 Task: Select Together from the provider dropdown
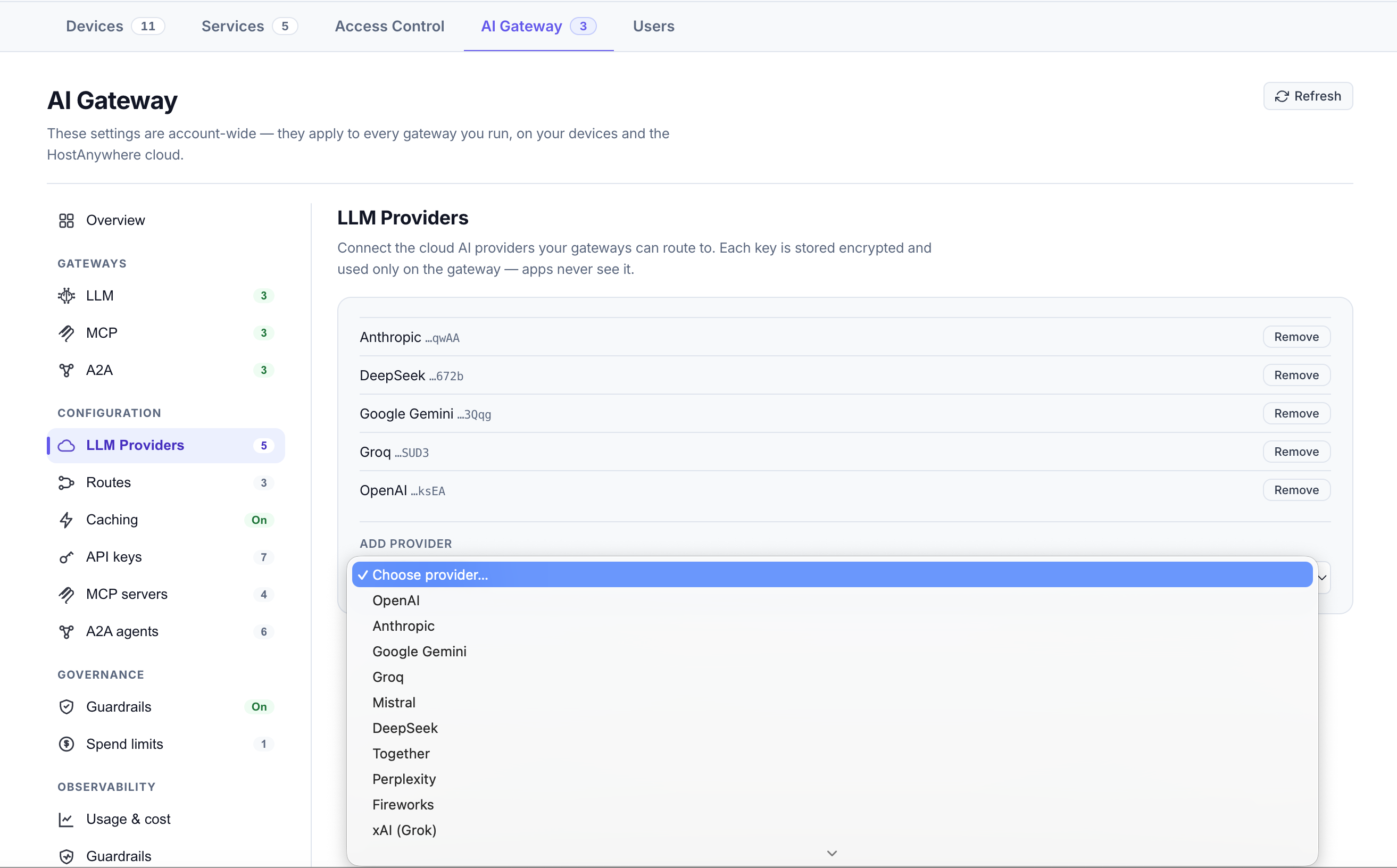pyautogui.click(x=832, y=754)
